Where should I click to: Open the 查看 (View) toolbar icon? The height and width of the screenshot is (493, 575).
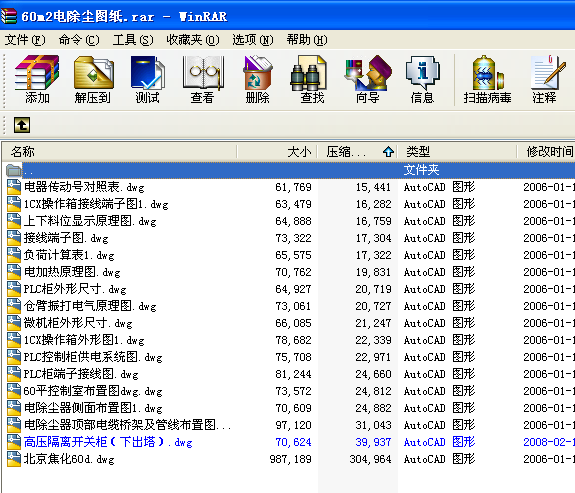[x=203, y=73]
